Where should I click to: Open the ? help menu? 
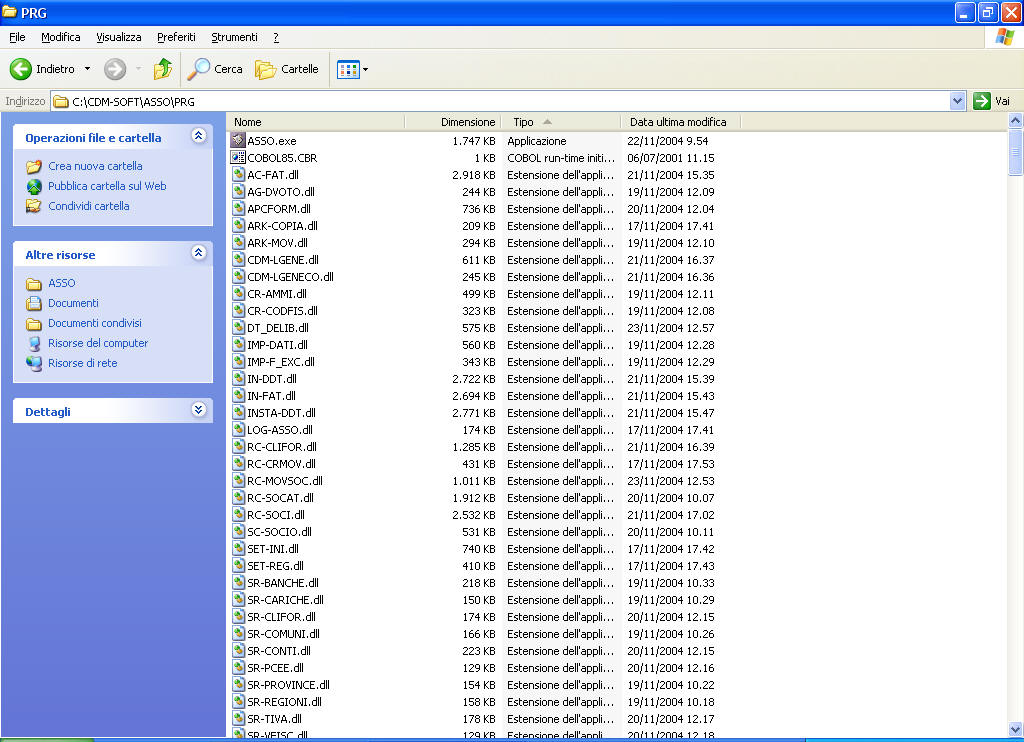click(x=276, y=37)
